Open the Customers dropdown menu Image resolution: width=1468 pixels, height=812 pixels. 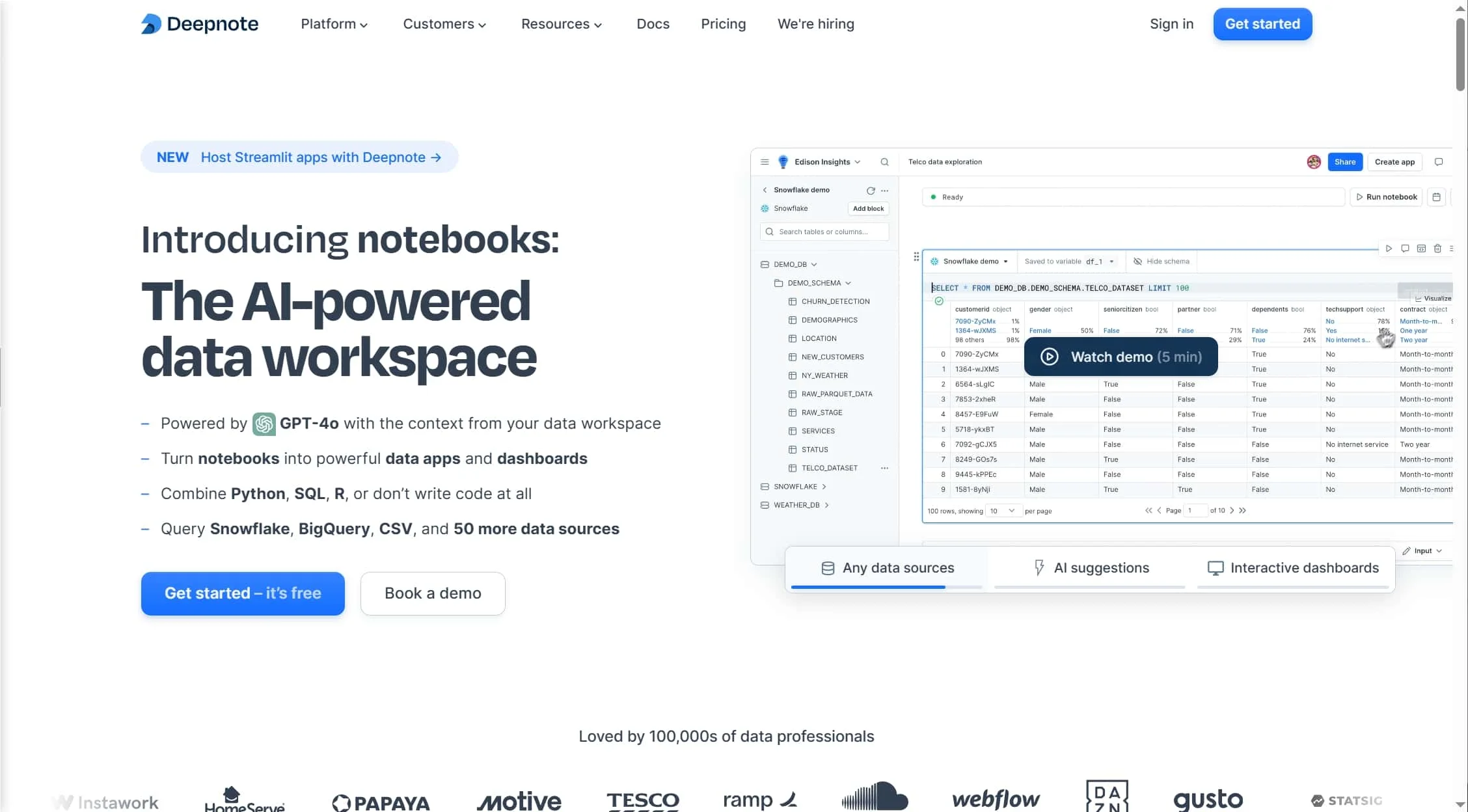pyautogui.click(x=444, y=24)
